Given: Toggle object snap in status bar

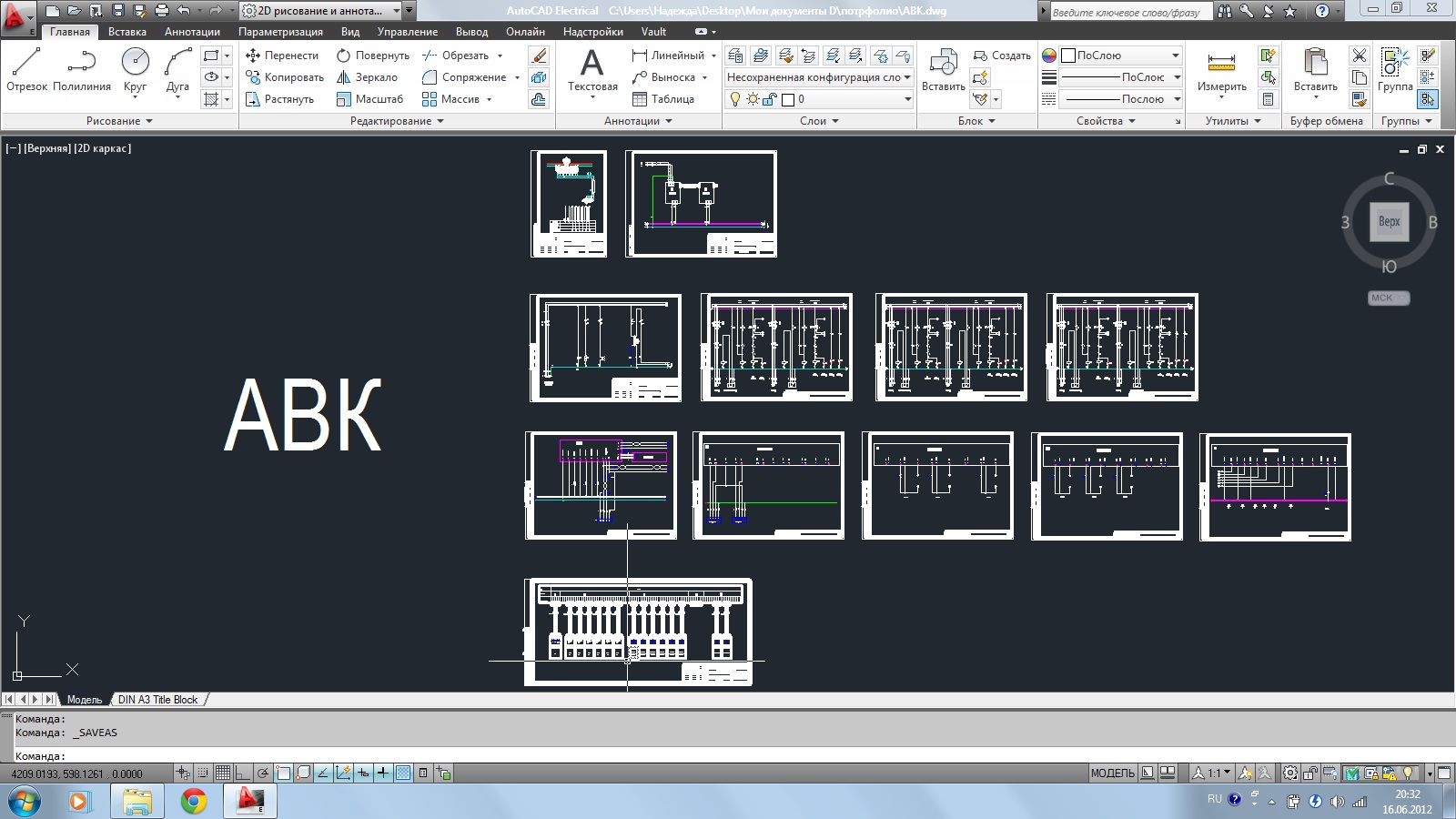Looking at the screenshot, I should click(x=283, y=773).
